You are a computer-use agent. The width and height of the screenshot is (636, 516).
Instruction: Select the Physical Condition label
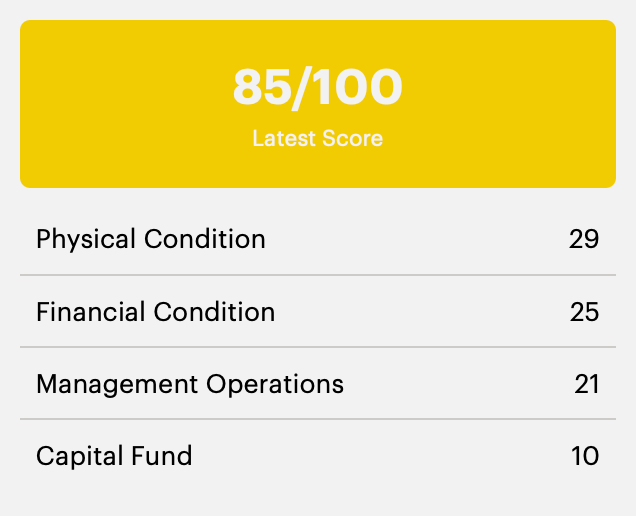pyautogui.click(x=151, y=239)
